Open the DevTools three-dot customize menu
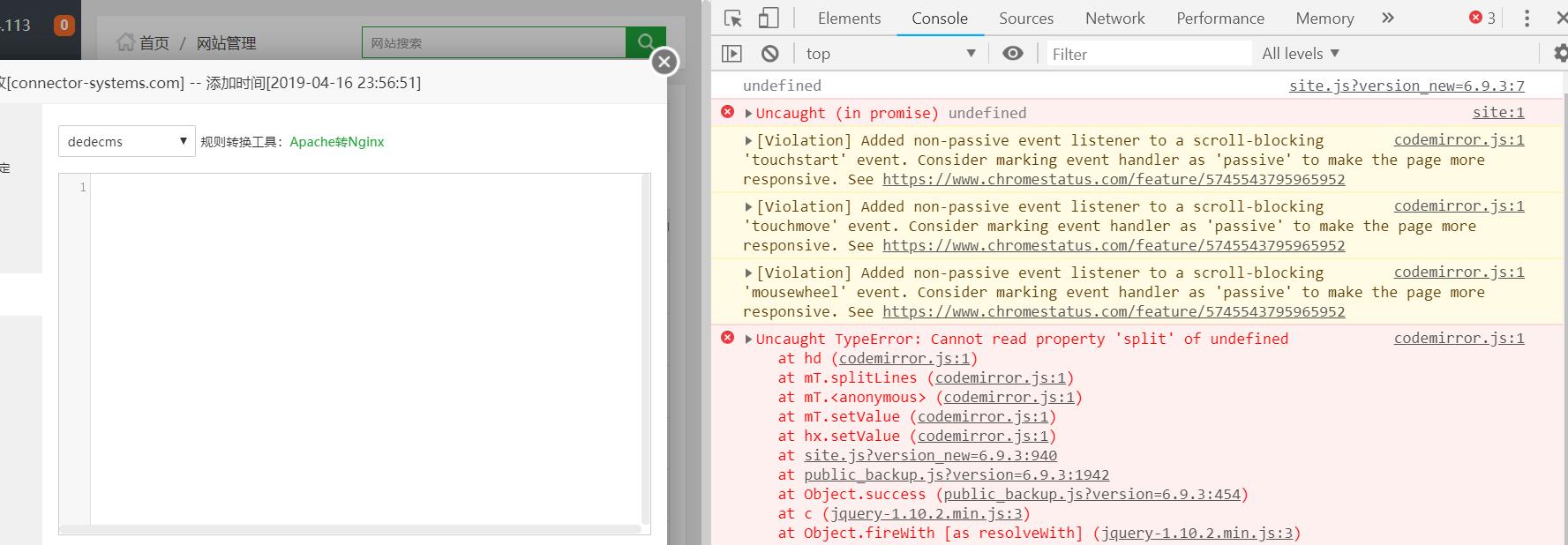The height and width of the screenshot is (545, 1568). tap(1527, 18)
